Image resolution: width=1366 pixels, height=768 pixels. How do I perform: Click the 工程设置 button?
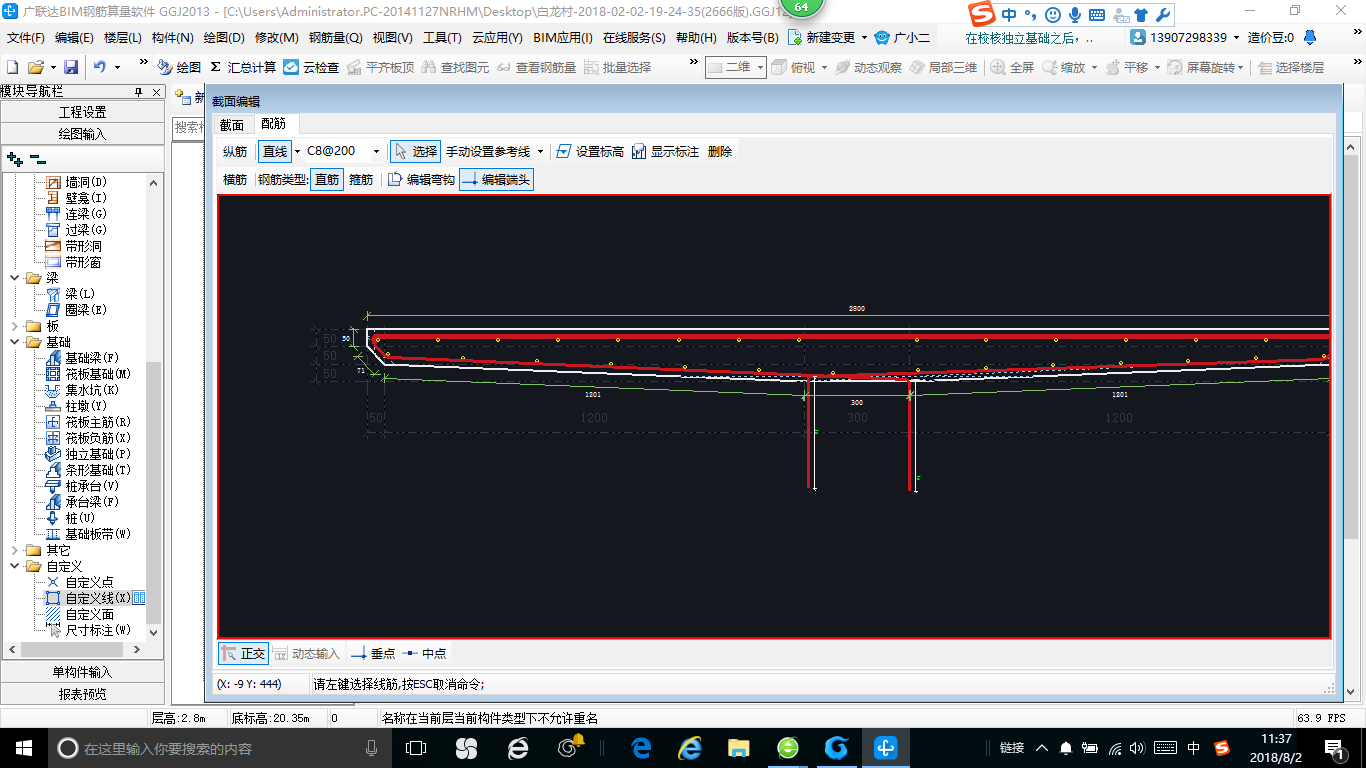pyautogui.click(x=82, y=112)
